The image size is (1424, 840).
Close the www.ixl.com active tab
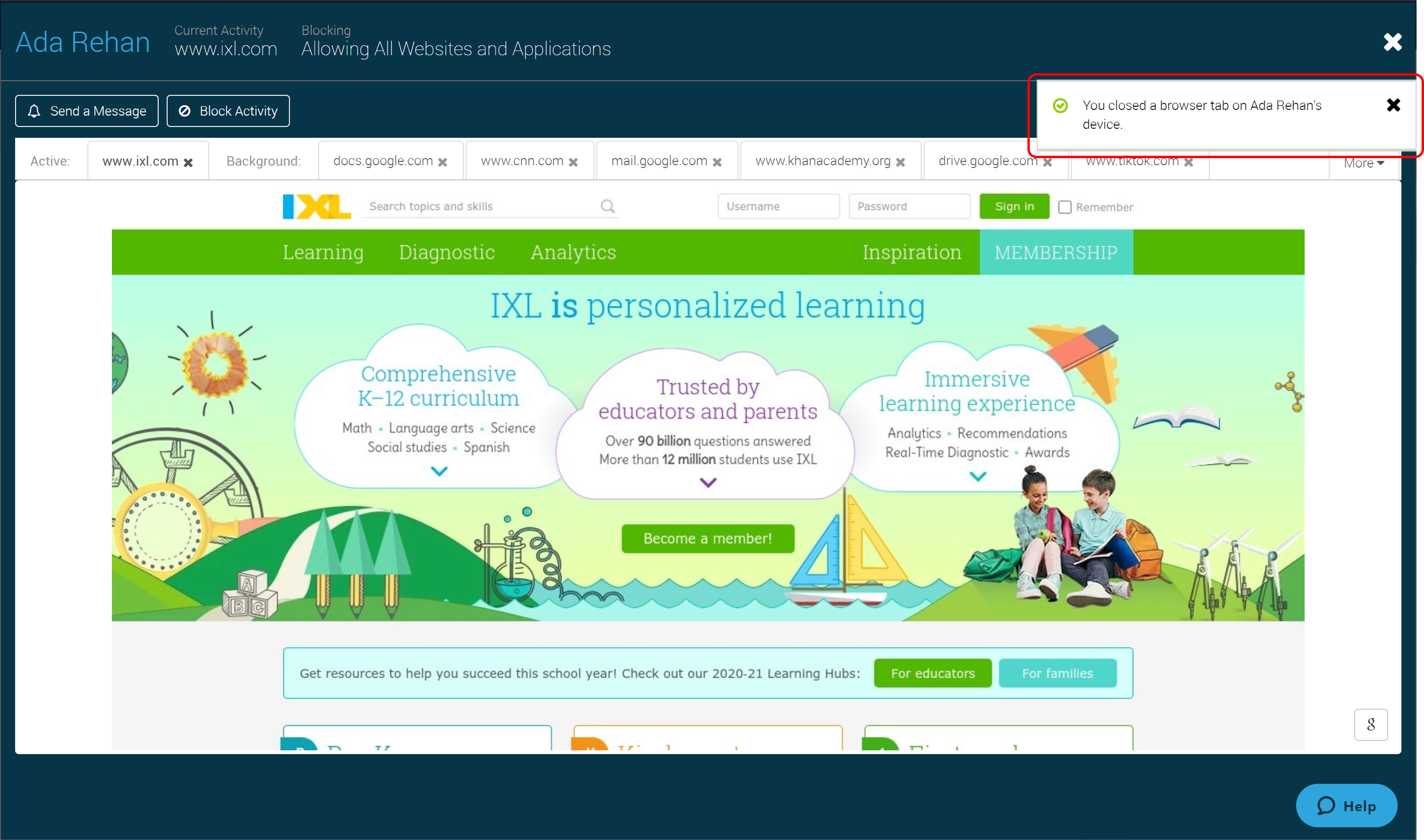pos(188,163)
